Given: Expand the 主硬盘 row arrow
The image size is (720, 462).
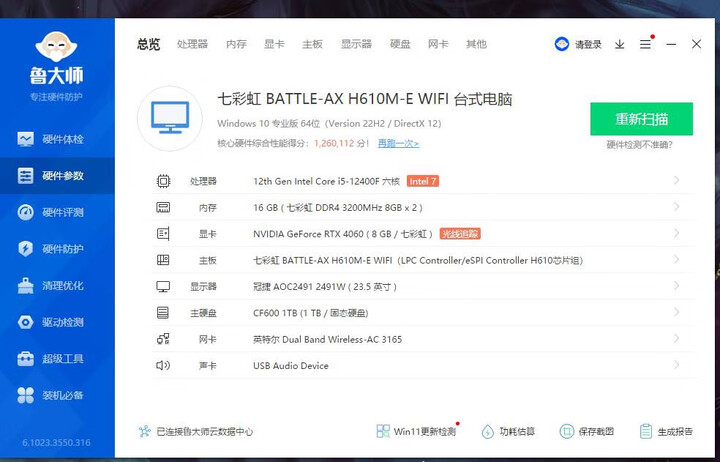Looking at the screenshot, I should (677, 313).
